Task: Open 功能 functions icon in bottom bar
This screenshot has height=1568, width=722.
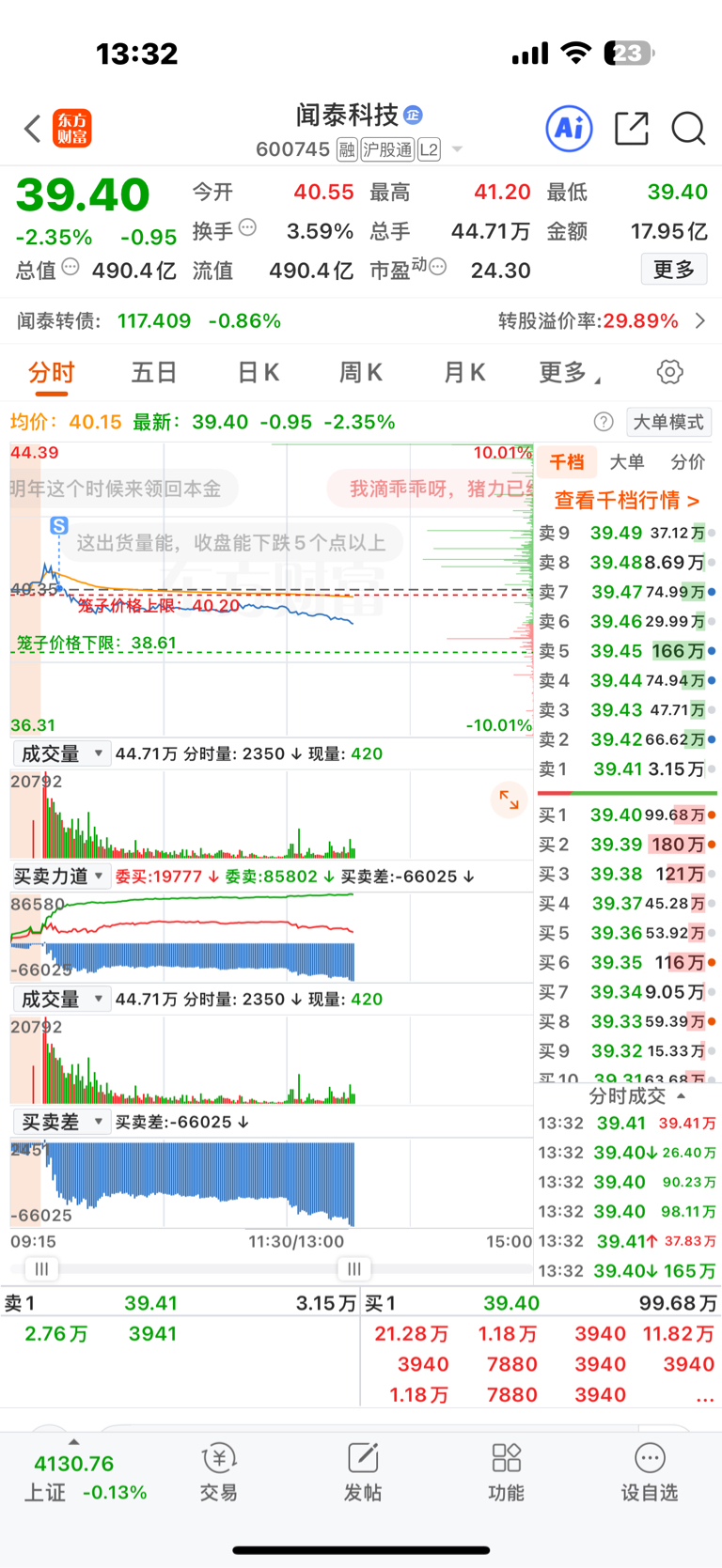Action: pos(506,1472)
